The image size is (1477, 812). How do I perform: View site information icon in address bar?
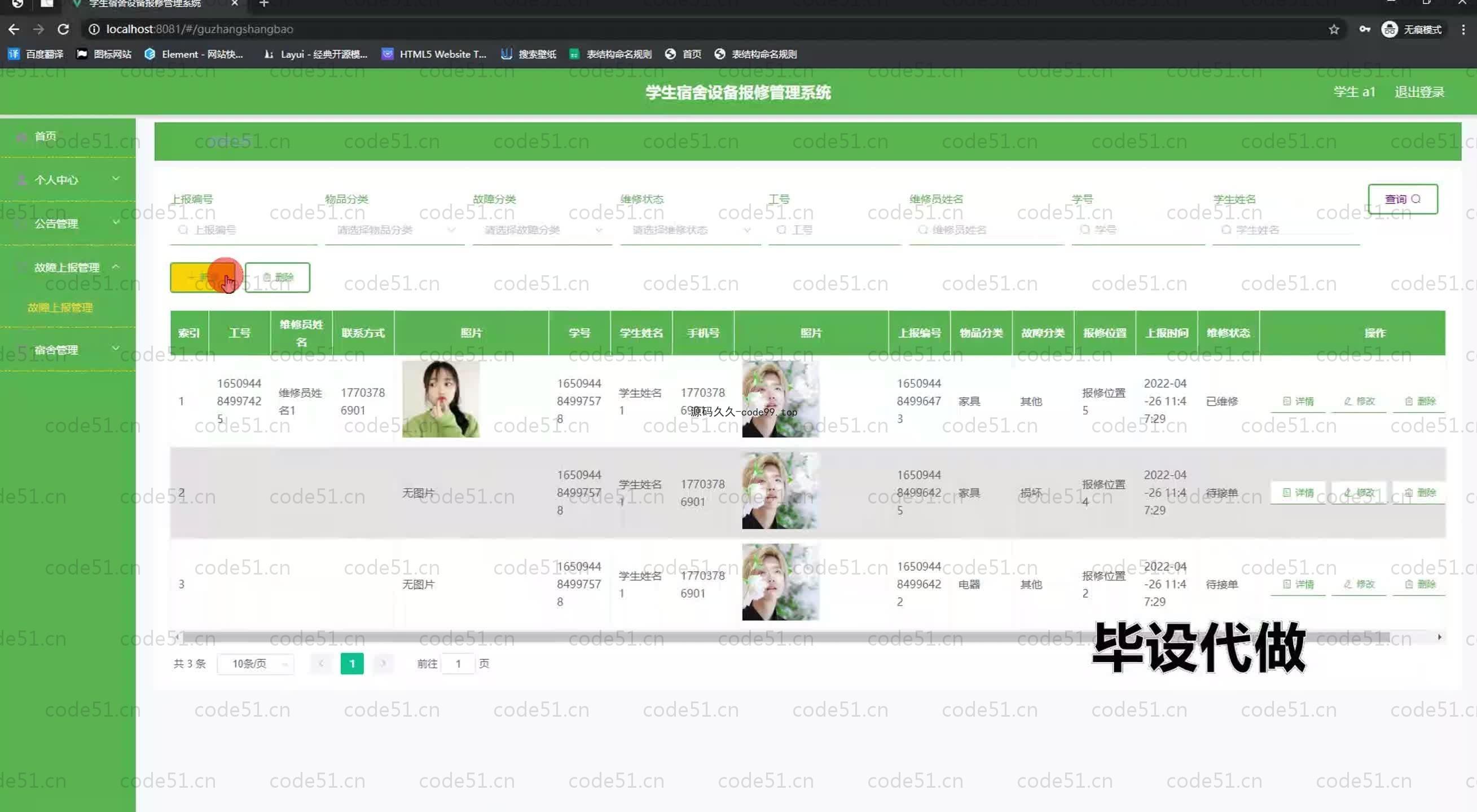pos(94,29)
